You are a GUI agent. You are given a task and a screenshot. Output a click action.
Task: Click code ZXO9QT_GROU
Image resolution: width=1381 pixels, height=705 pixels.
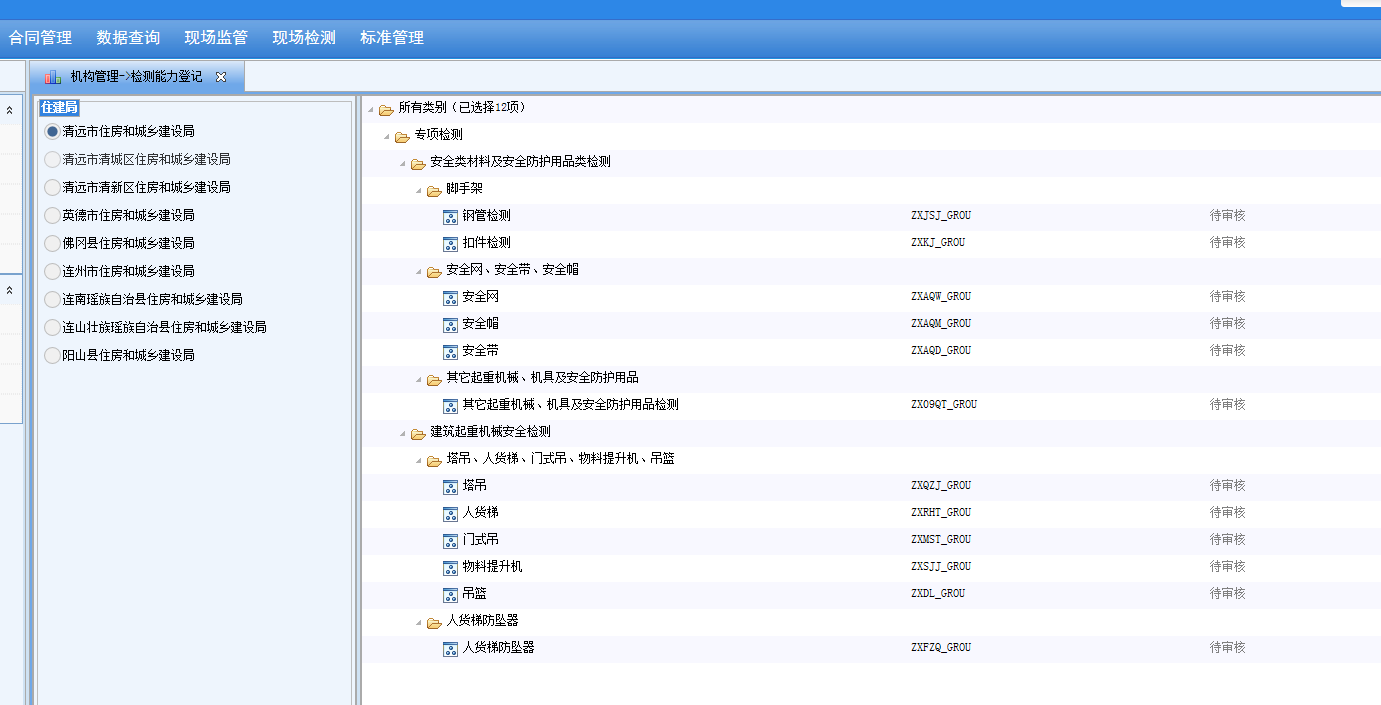coord(944,405)
